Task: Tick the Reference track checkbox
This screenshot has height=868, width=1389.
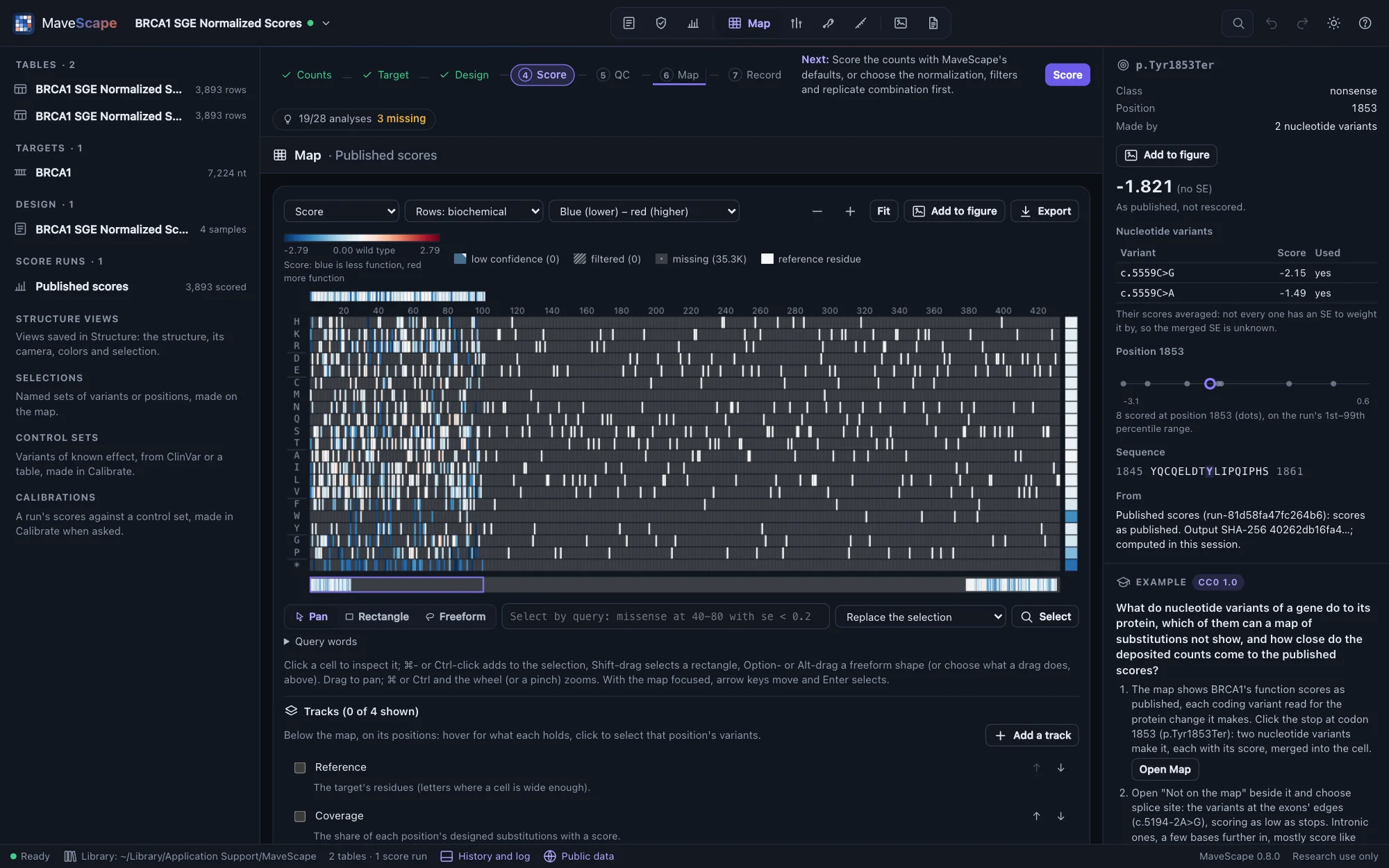Action: pyautogui.click(x=300, y=767)
